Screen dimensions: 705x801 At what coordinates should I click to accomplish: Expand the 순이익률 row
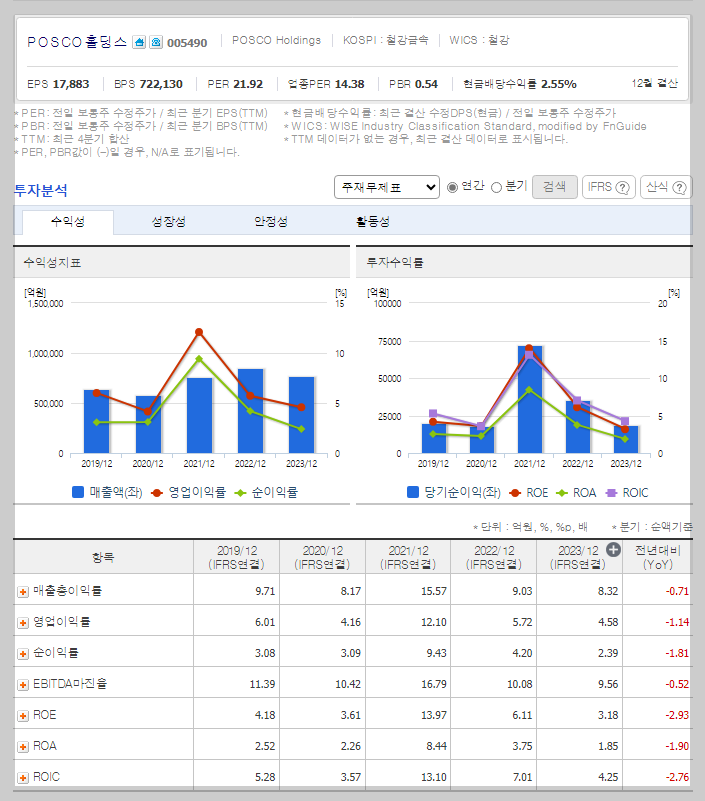22,654
